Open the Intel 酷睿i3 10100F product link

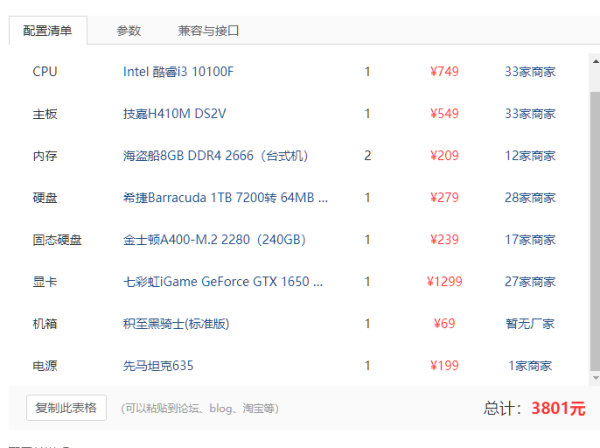(x=178, y=72)
